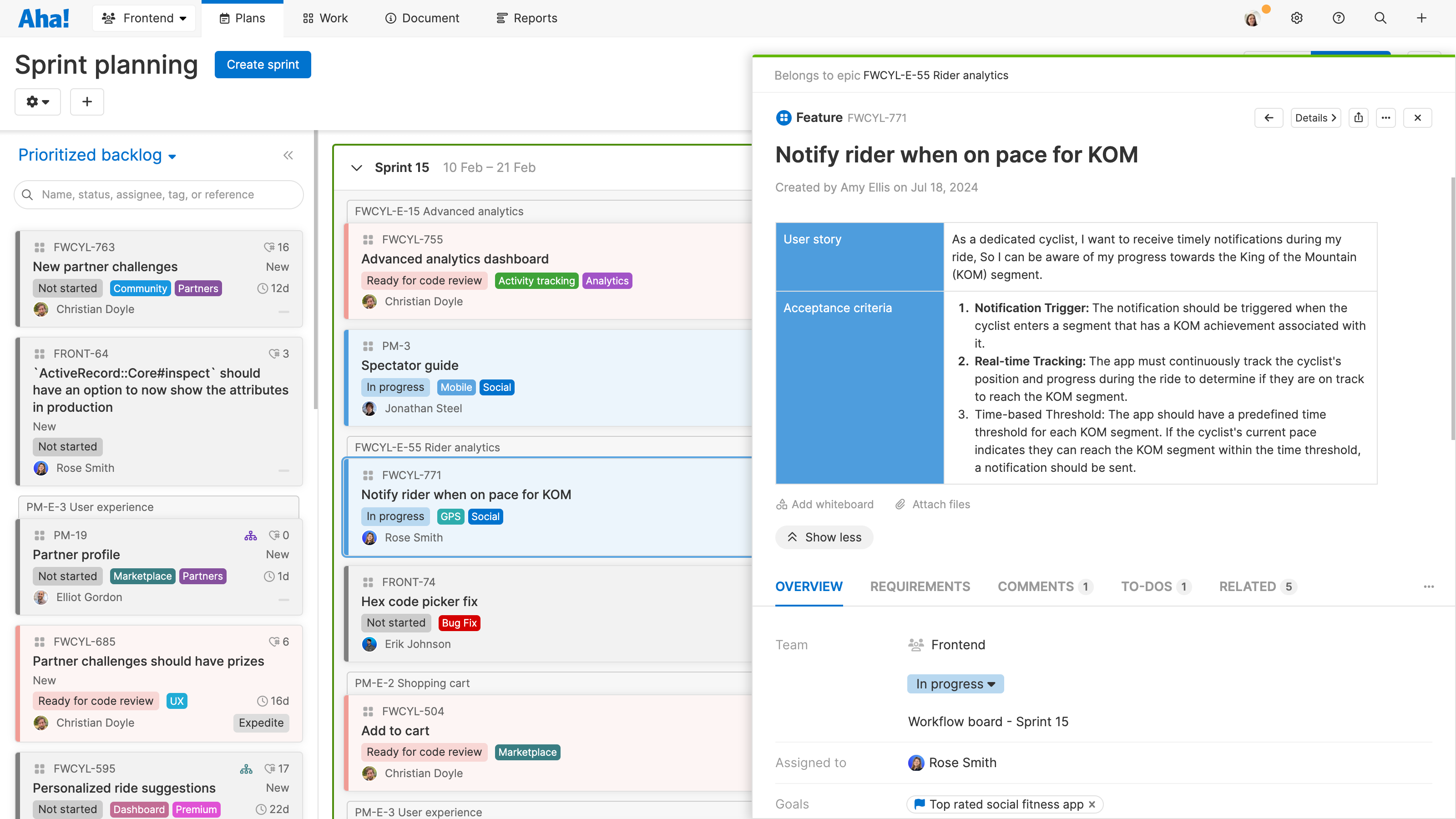Click the Create sprint button

[x=262, y=65]
